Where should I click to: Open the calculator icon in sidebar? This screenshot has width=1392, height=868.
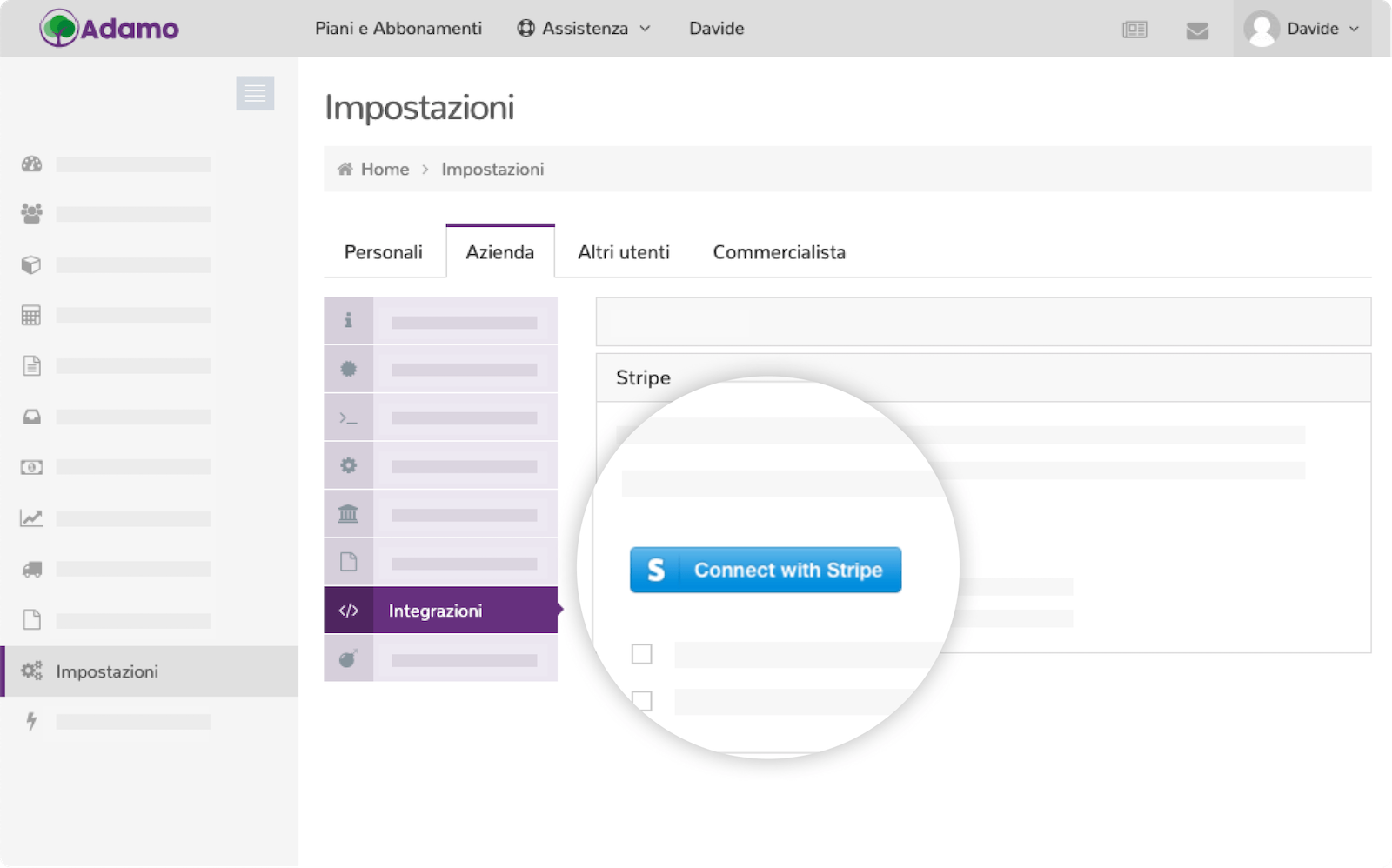pyautogui.click(x=31, y=315)
